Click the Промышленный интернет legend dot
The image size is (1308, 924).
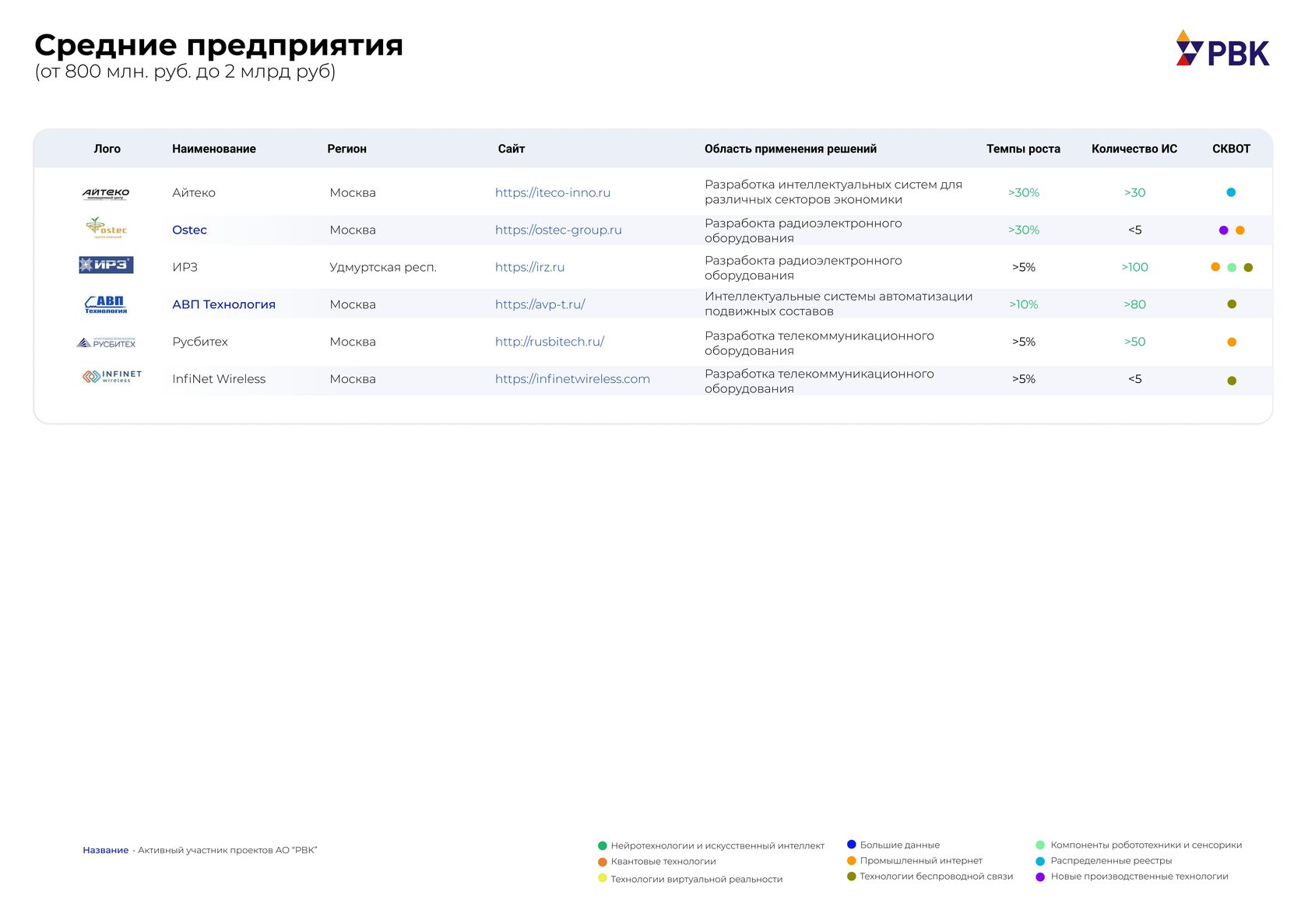click(x=852, y=861)
